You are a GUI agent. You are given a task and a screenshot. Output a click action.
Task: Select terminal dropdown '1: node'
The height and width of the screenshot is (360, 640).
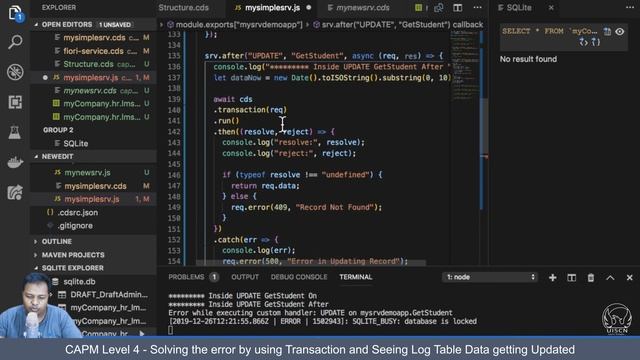click(490, 277)
